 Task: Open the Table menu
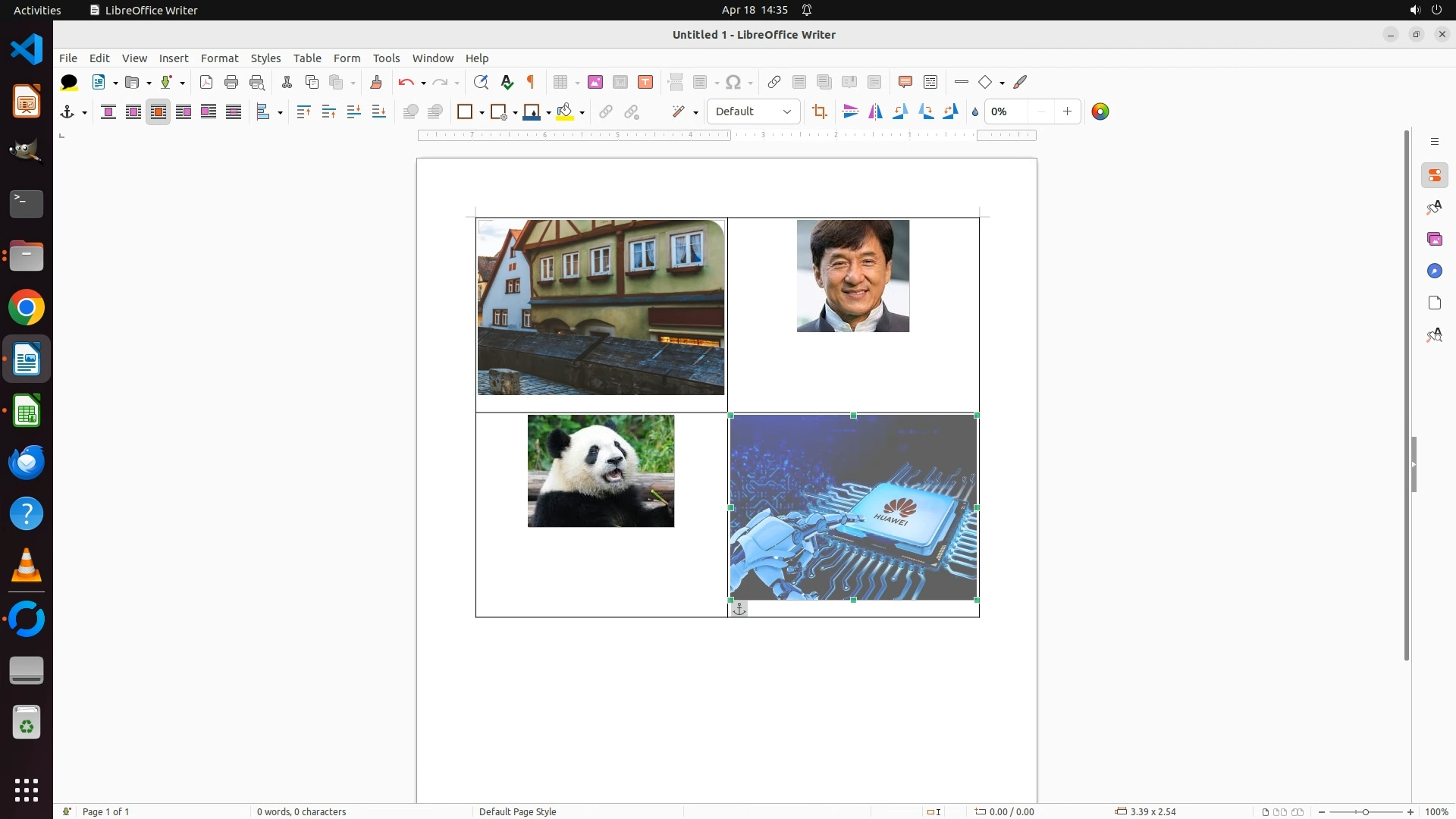point(307,58)
